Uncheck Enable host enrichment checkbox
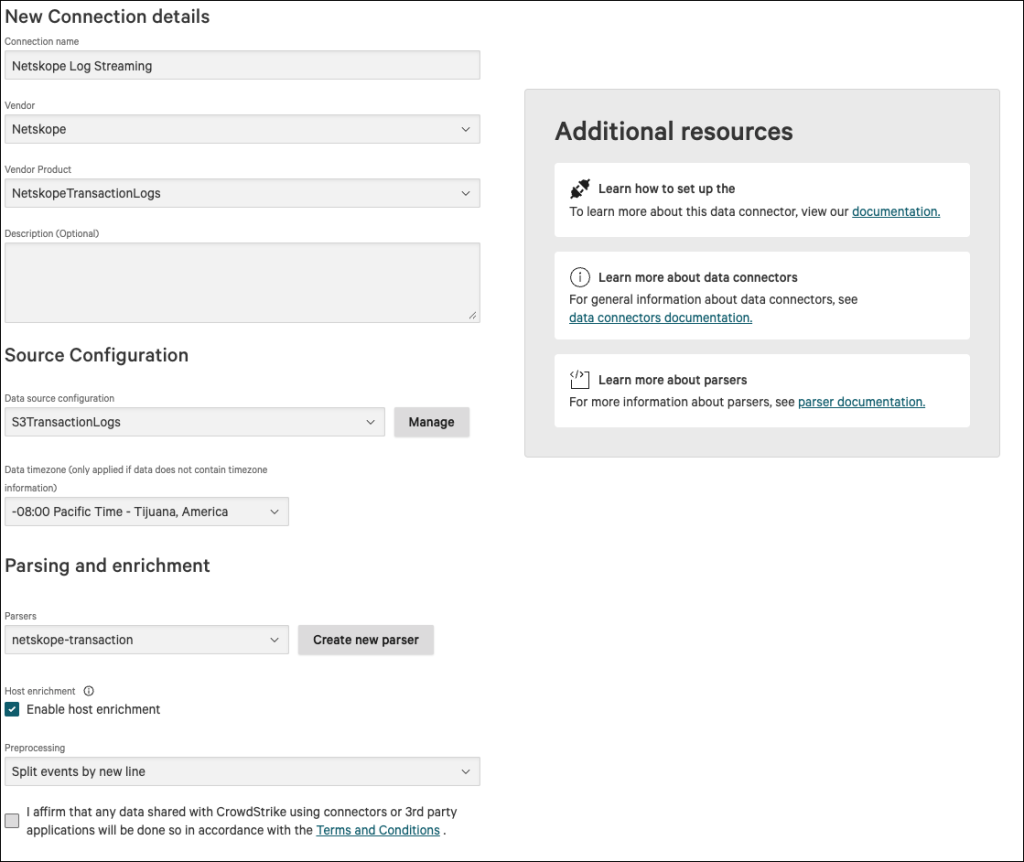 click(x=12, y=709)
